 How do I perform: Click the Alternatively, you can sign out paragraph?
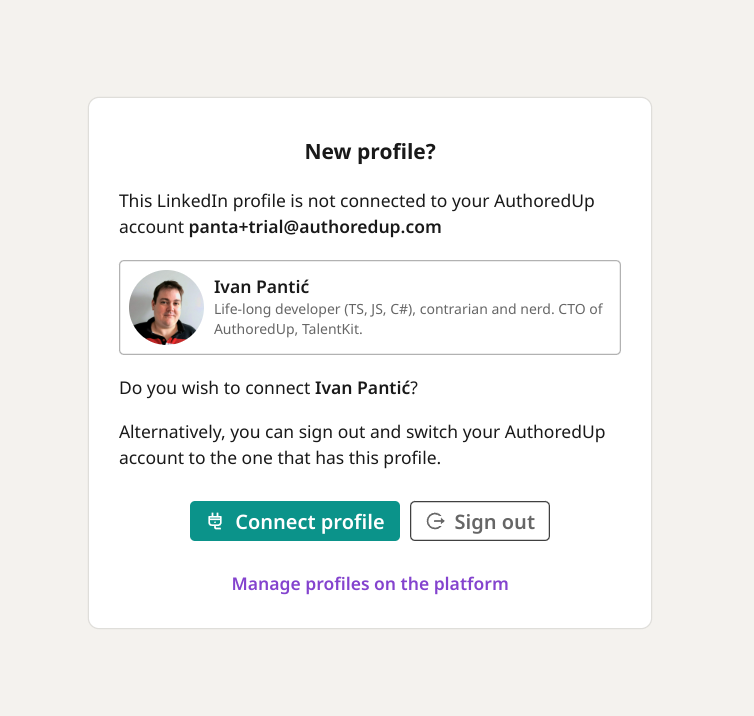coord(362,445)
